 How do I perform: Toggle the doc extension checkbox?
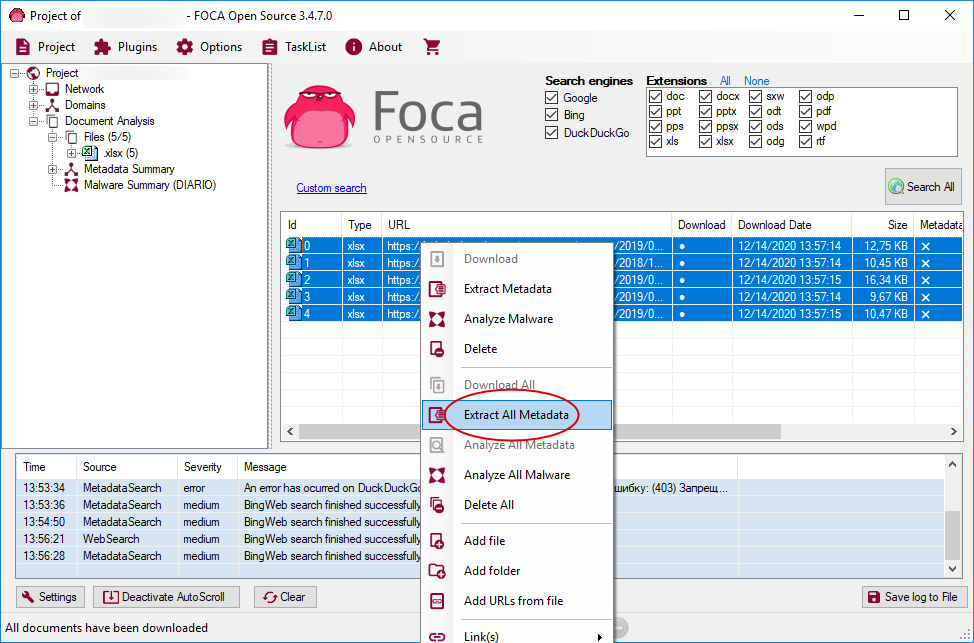[x=655, y=96]
